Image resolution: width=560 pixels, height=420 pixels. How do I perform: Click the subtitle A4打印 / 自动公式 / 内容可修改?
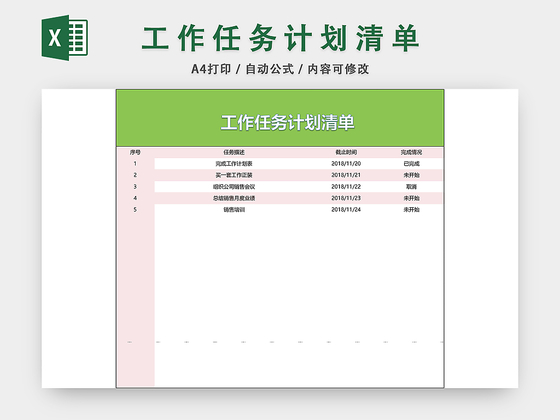pyautogui.click(x=280, y=69)
